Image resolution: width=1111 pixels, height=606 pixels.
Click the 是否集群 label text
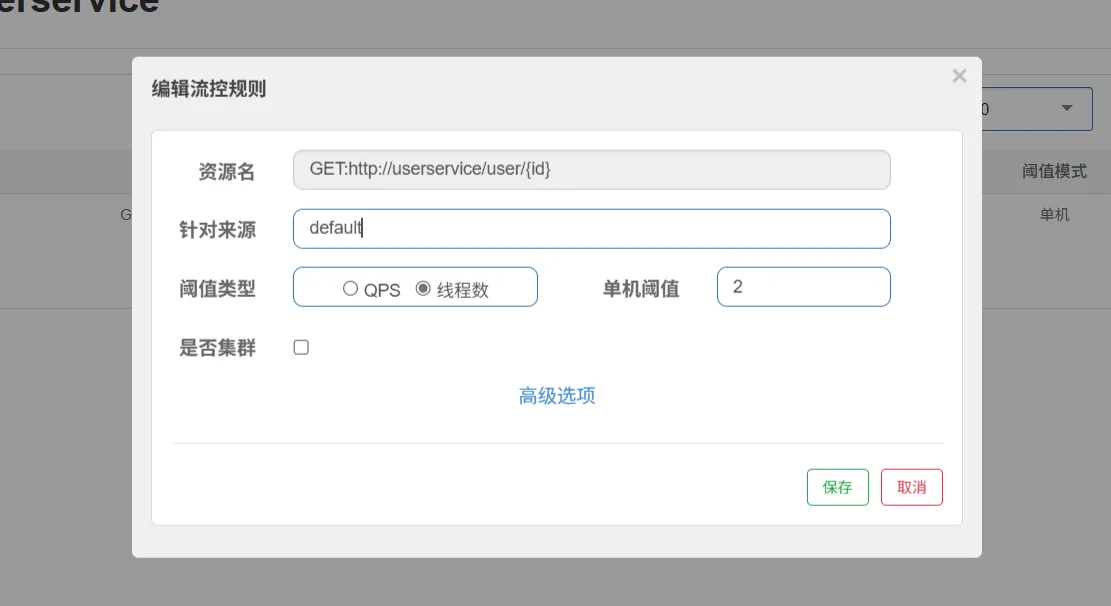pyautogui.click(x=217, y=348)
